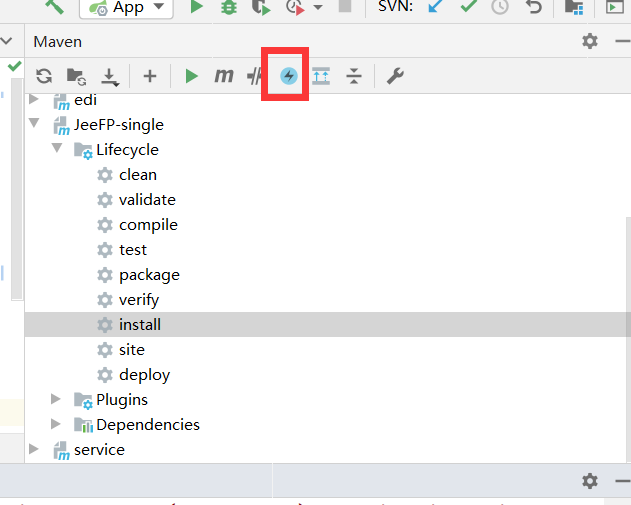Build project with hammer icon

[54, 6]
